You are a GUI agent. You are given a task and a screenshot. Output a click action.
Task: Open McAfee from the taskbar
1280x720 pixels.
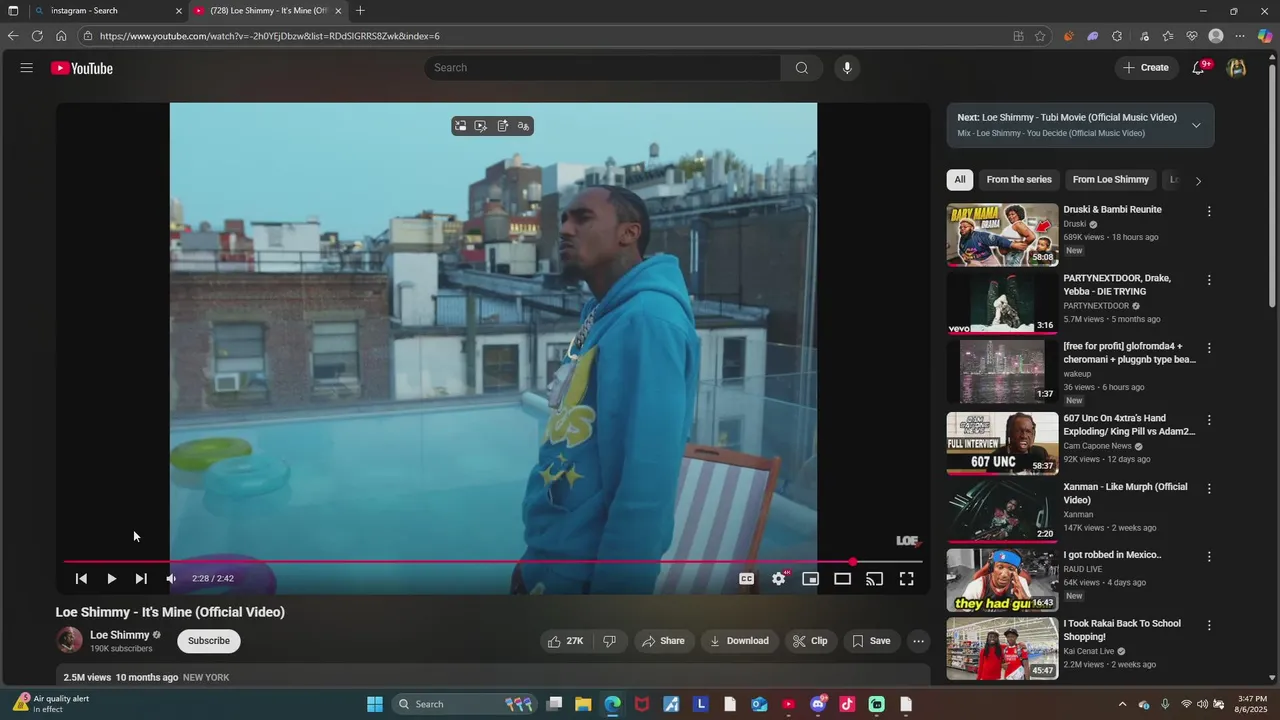[642, 704]
